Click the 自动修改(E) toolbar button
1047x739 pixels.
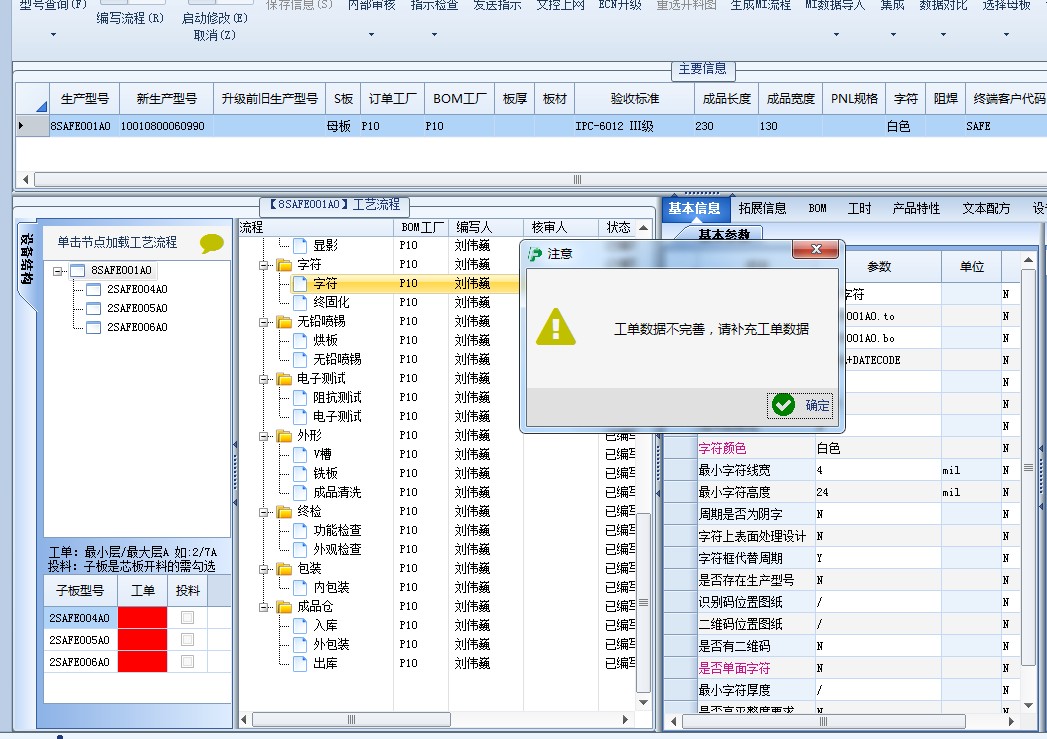214,18
